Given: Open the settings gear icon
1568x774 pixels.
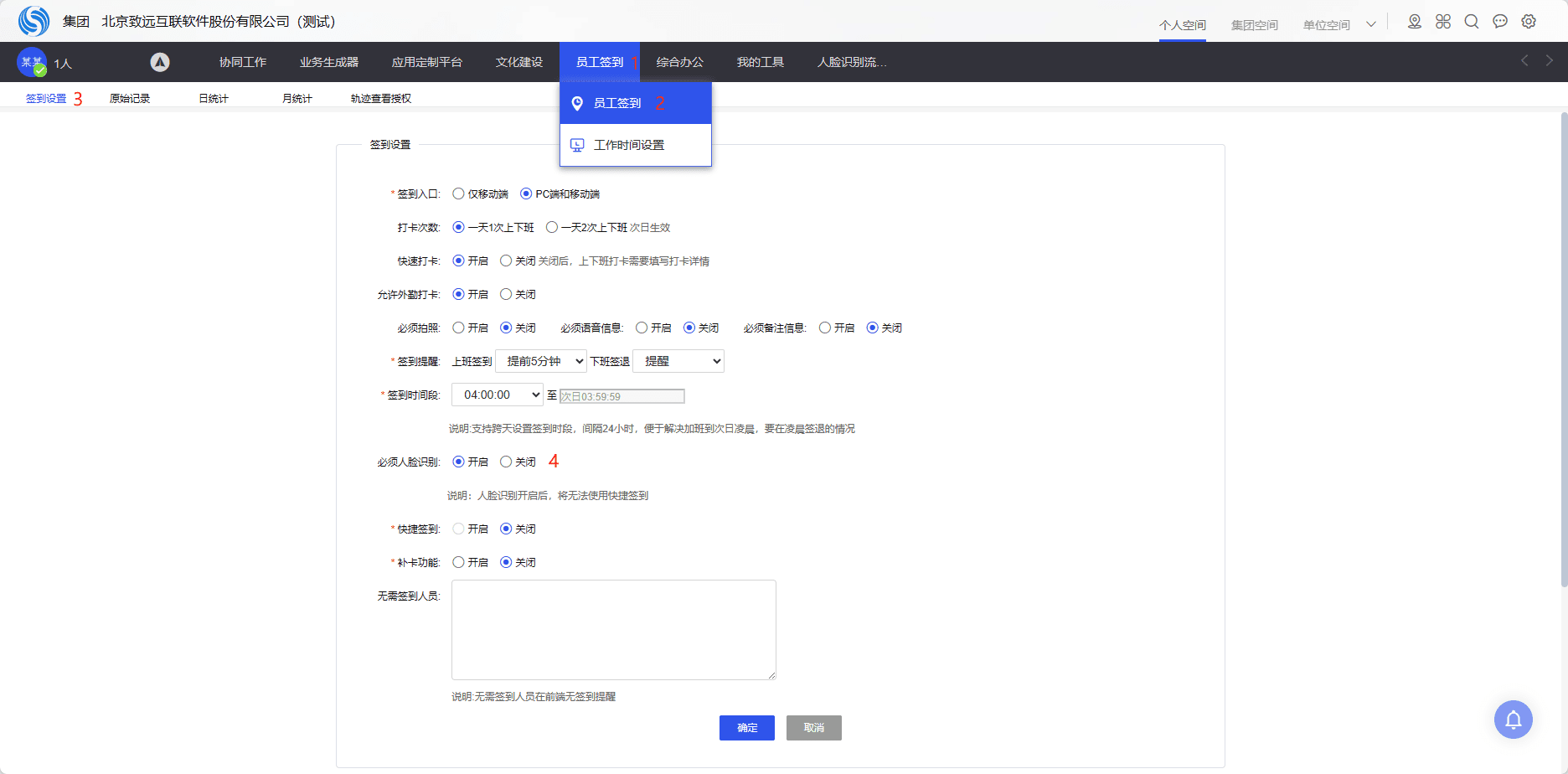Looking at the screenshot, I should (1529, 22).
